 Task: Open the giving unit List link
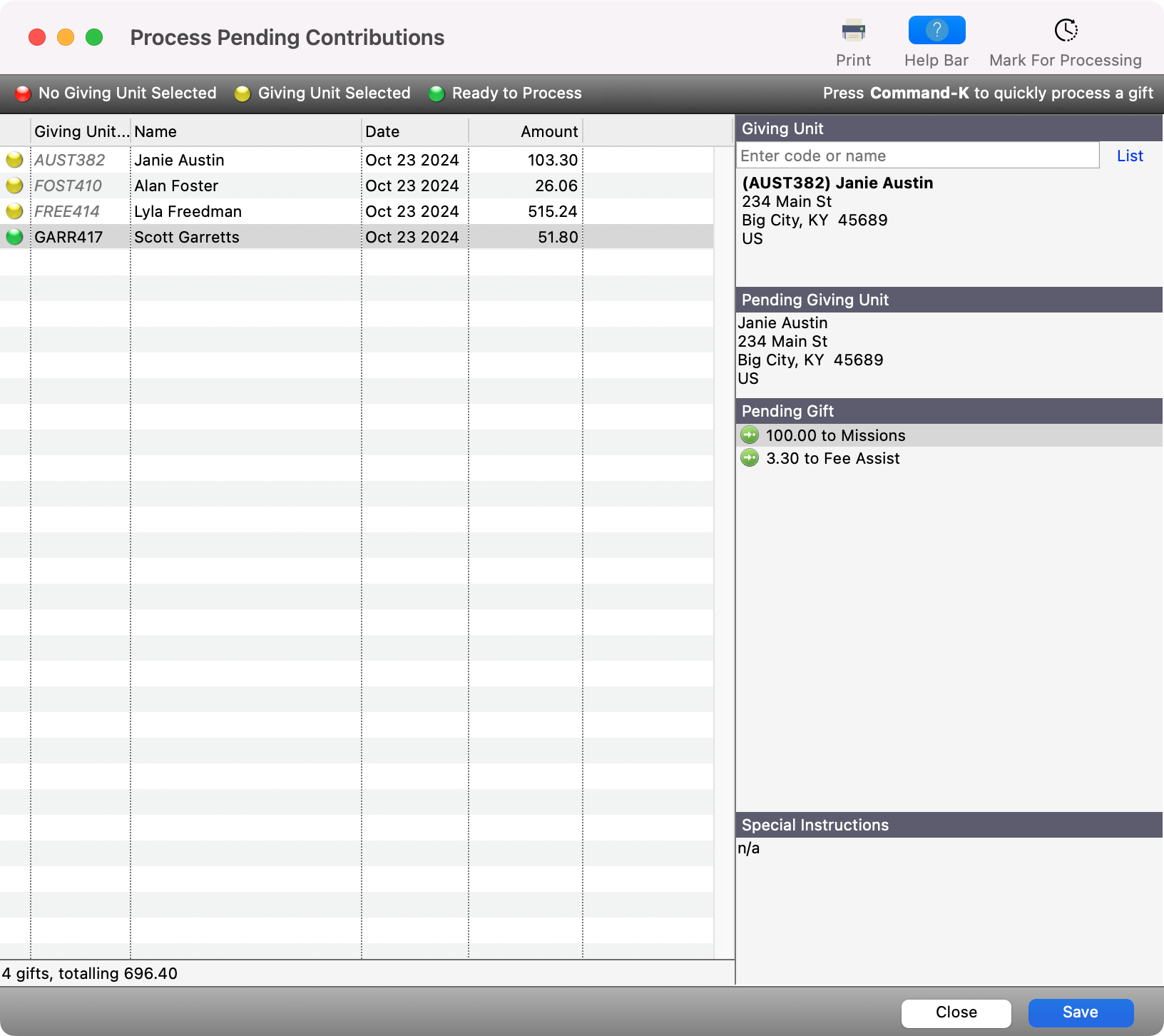[1130, 156]
